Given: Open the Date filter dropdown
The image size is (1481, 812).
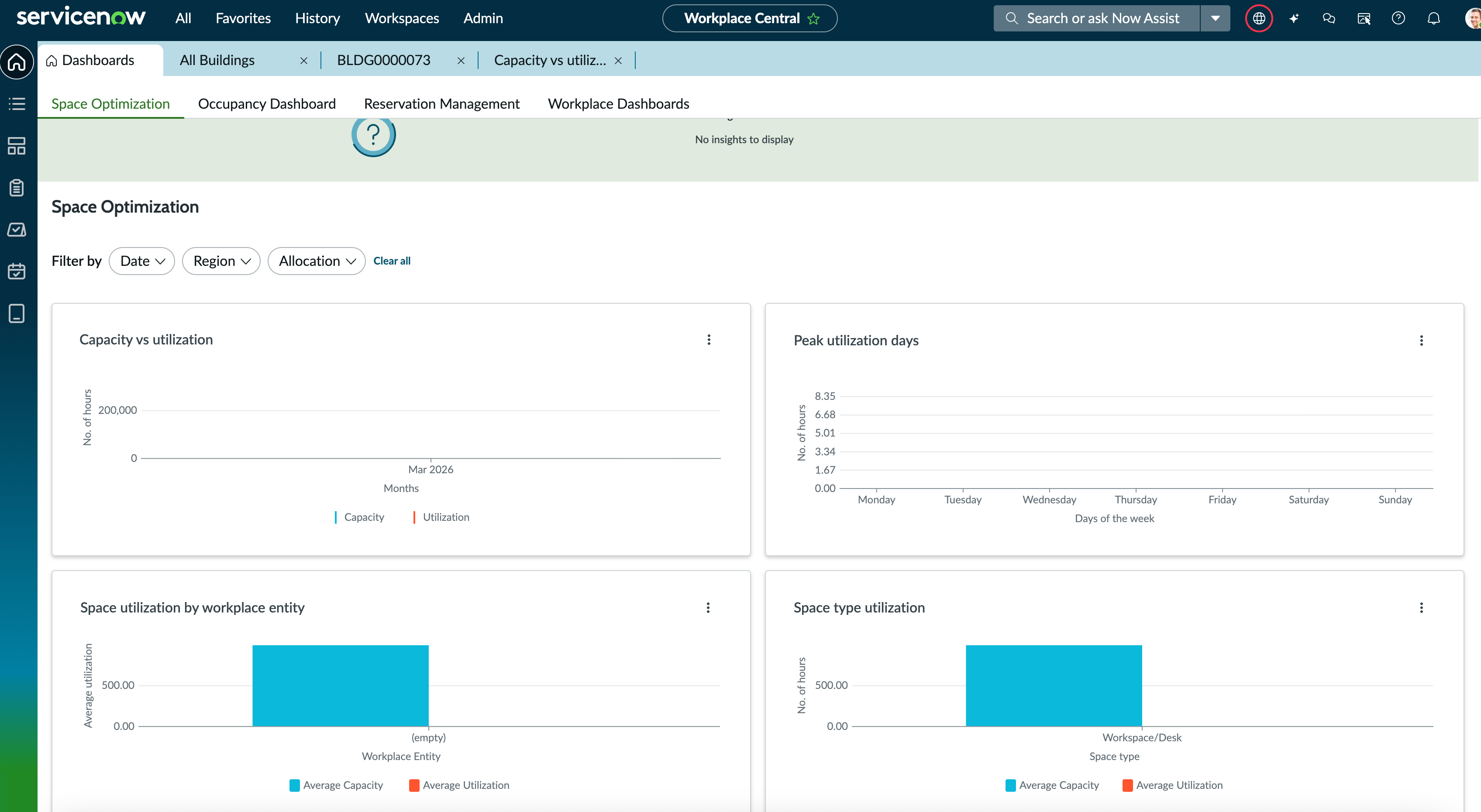Looking at the screenshot, I should click(142, 261).
